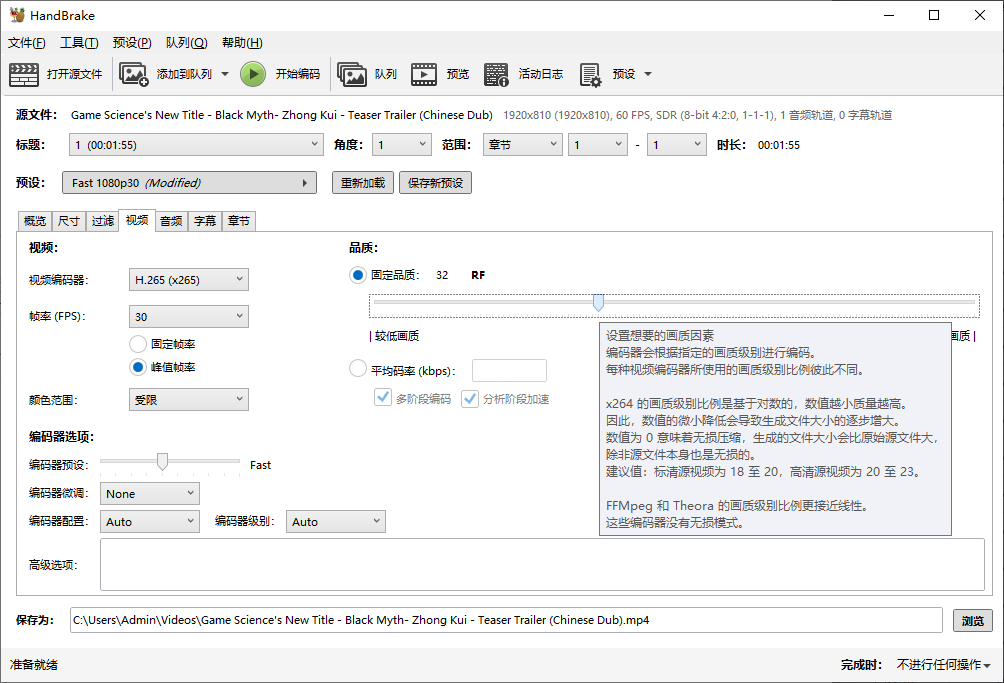Open the Queue icon in toolbar

click(352, 74)
